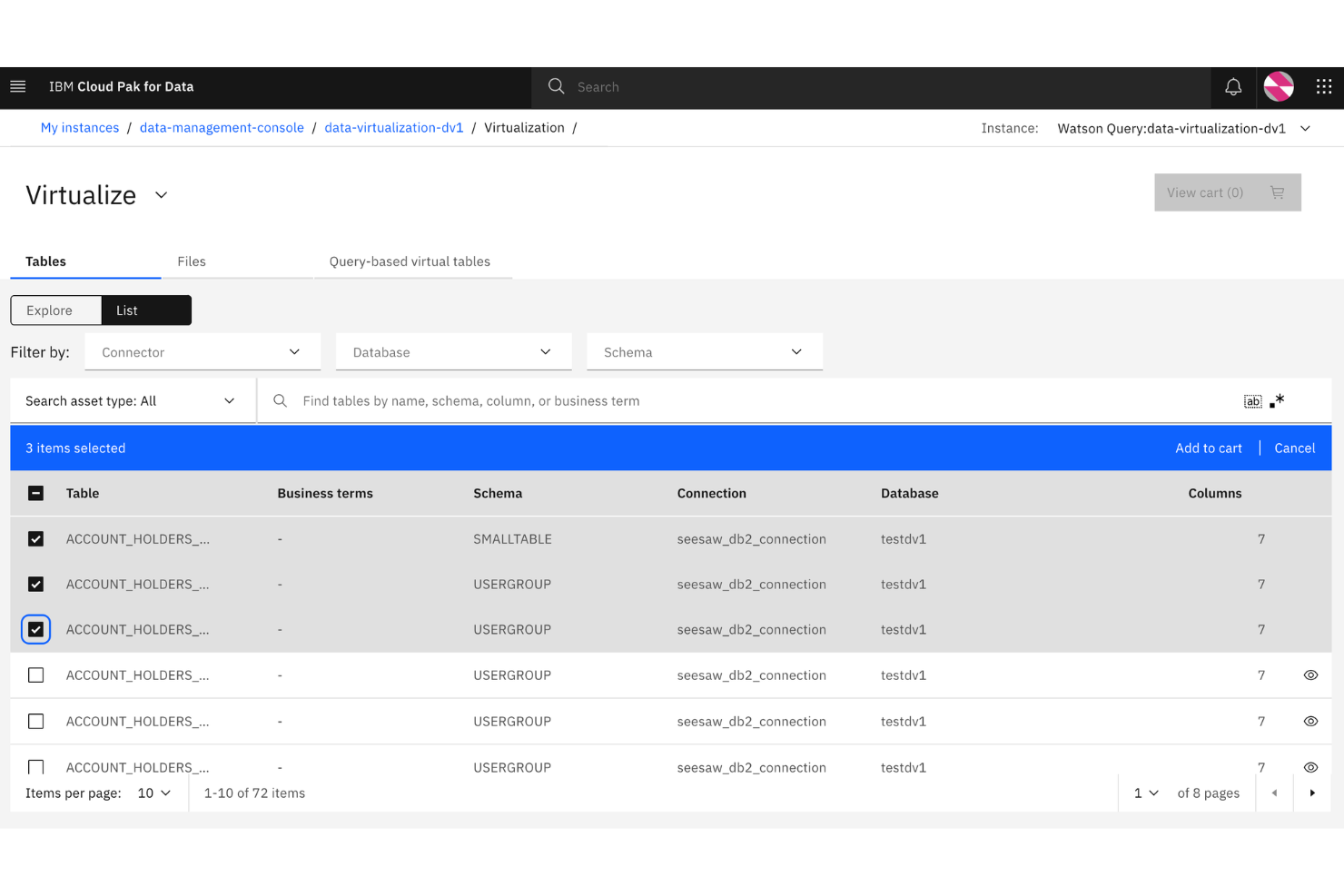This screenshot has height=896, width=1344.
Task: Click the Columns column header
Action: coord(1215,494)
